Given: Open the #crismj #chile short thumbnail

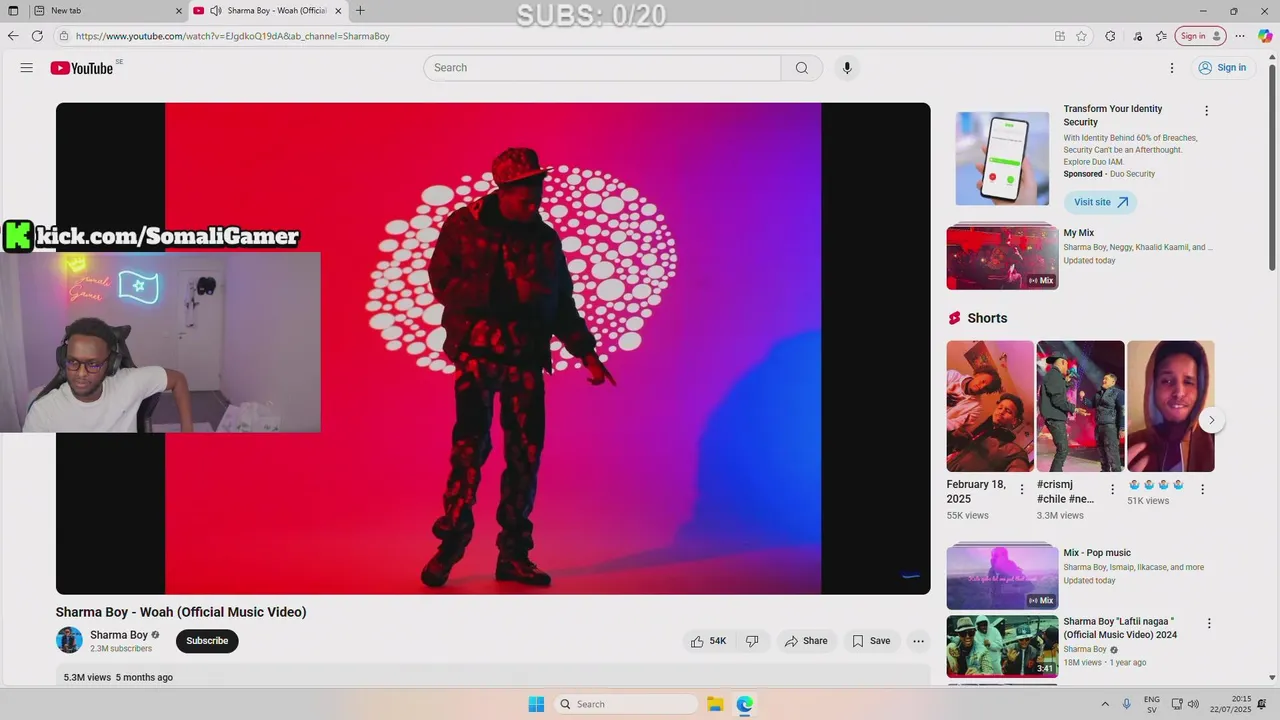Looking at the screenshot, I should 1080,406.
